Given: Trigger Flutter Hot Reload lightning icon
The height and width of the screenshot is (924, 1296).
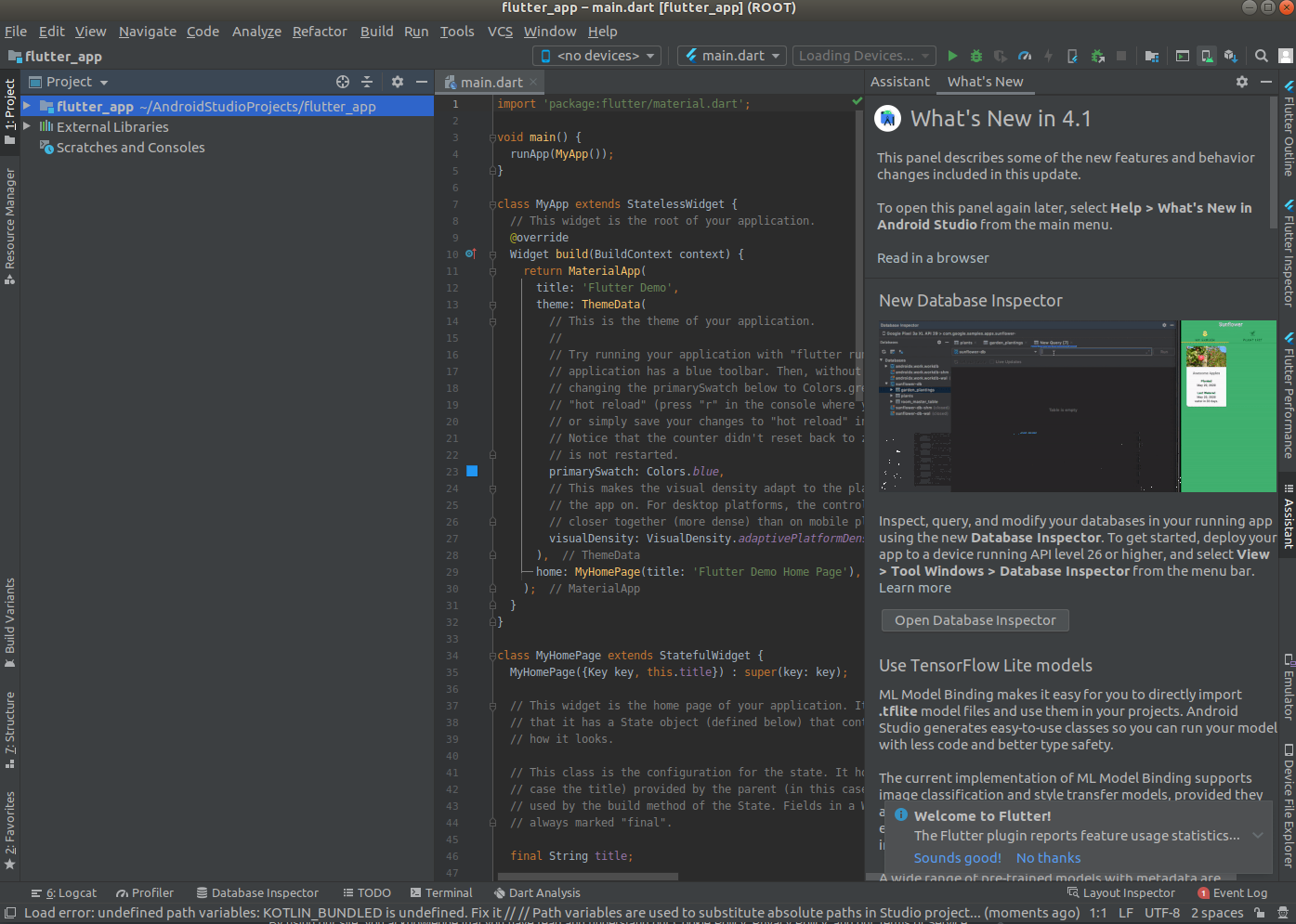Looking at the screenshot, I should point(1049,56).
